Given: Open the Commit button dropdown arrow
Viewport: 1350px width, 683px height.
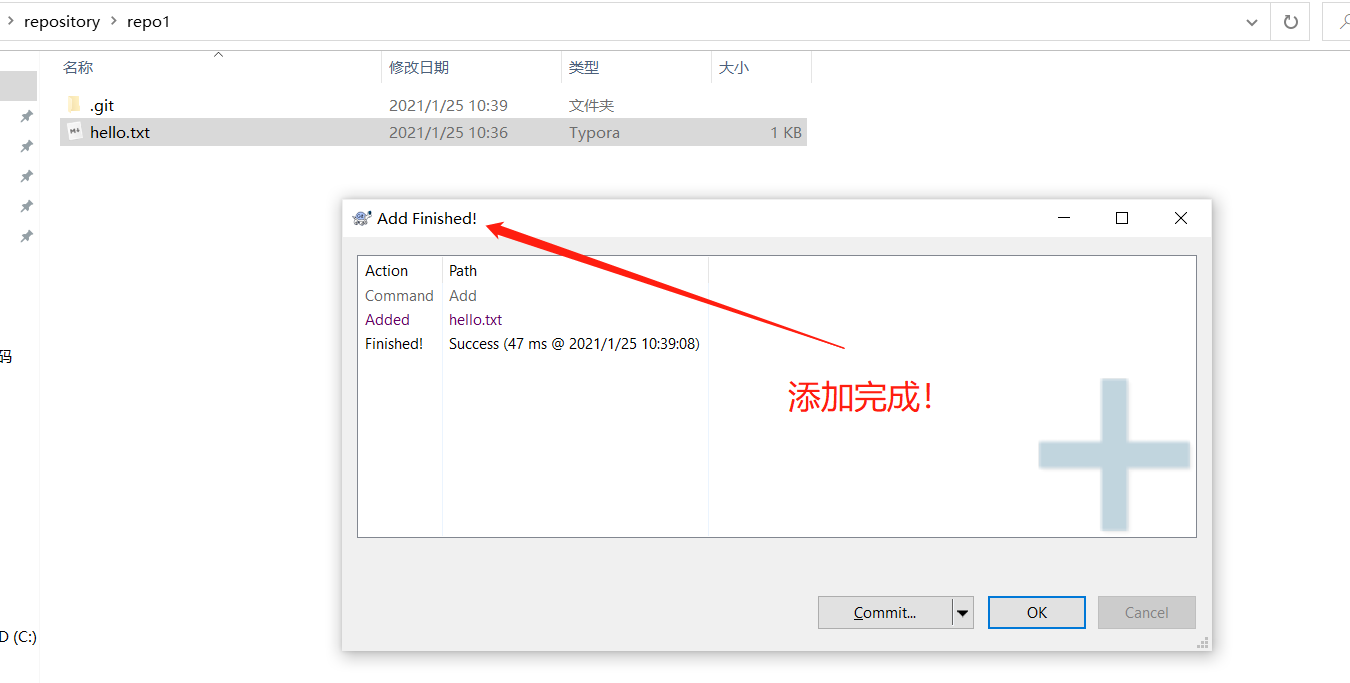Looking at the screenshot, I should [963, 613].
